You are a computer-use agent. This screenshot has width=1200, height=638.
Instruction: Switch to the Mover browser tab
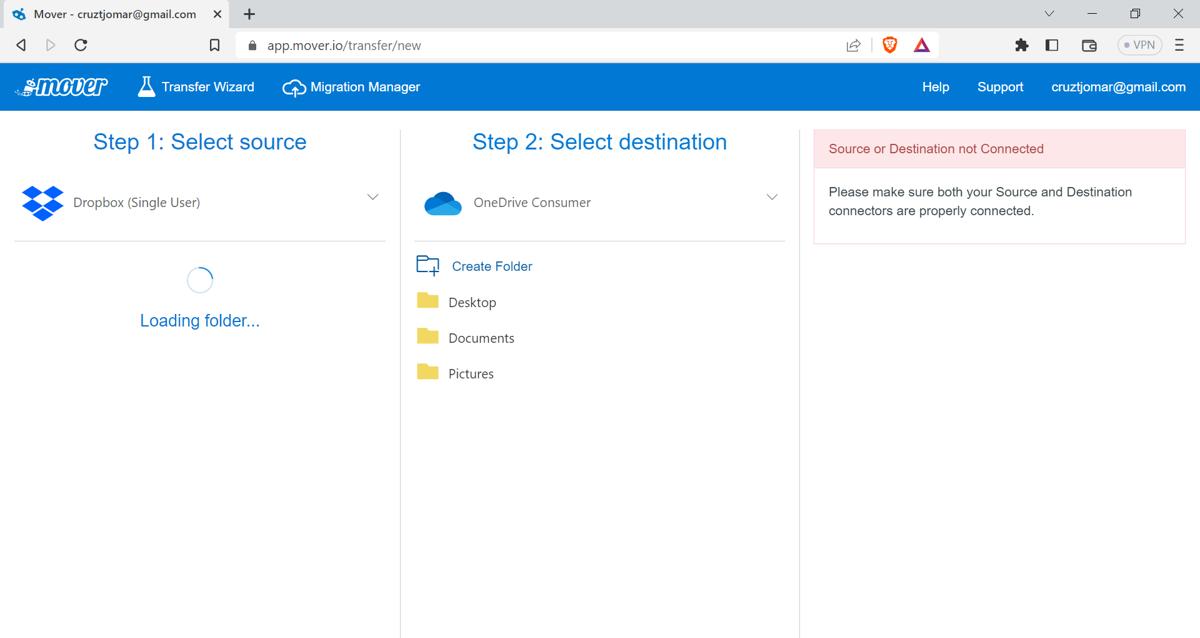110,14
